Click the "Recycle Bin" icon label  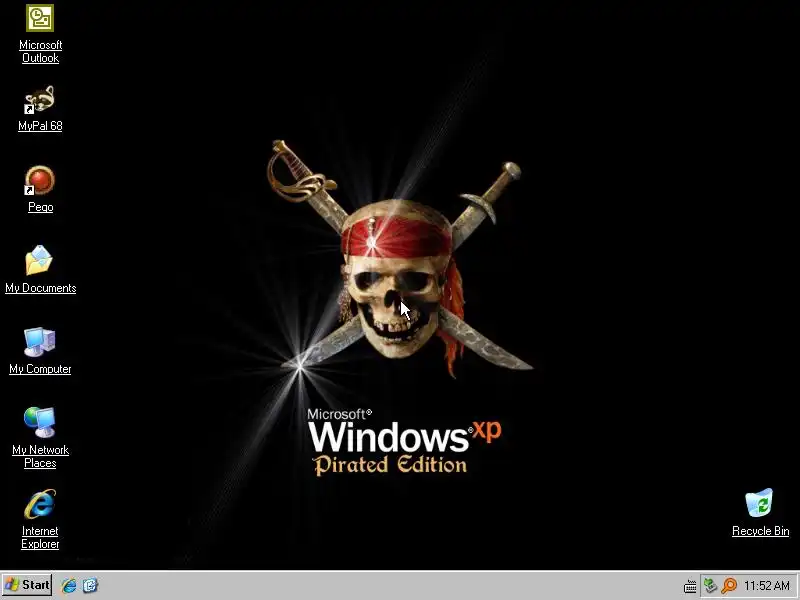760,531
